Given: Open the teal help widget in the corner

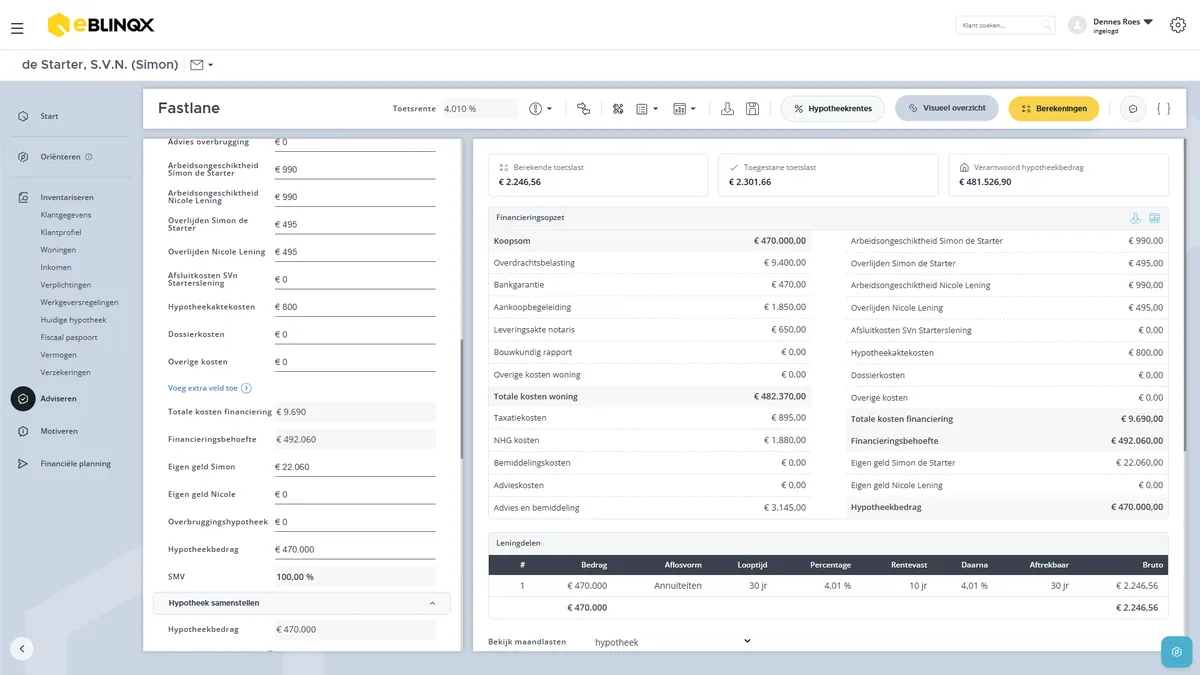Looking at the screenshot, I should tap(1177, 652).
